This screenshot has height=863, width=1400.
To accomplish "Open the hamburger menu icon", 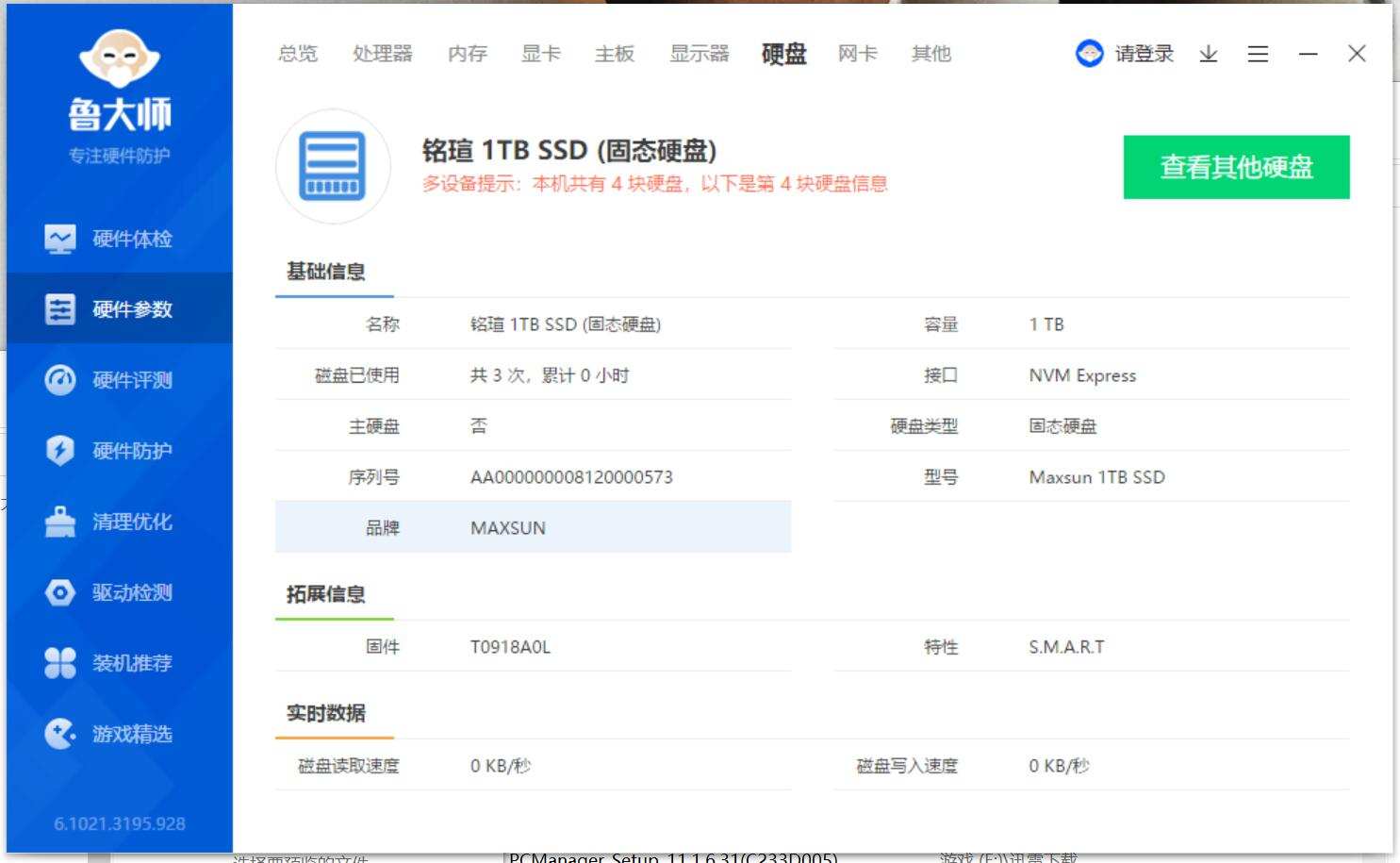I will (x=1258, y=54).
